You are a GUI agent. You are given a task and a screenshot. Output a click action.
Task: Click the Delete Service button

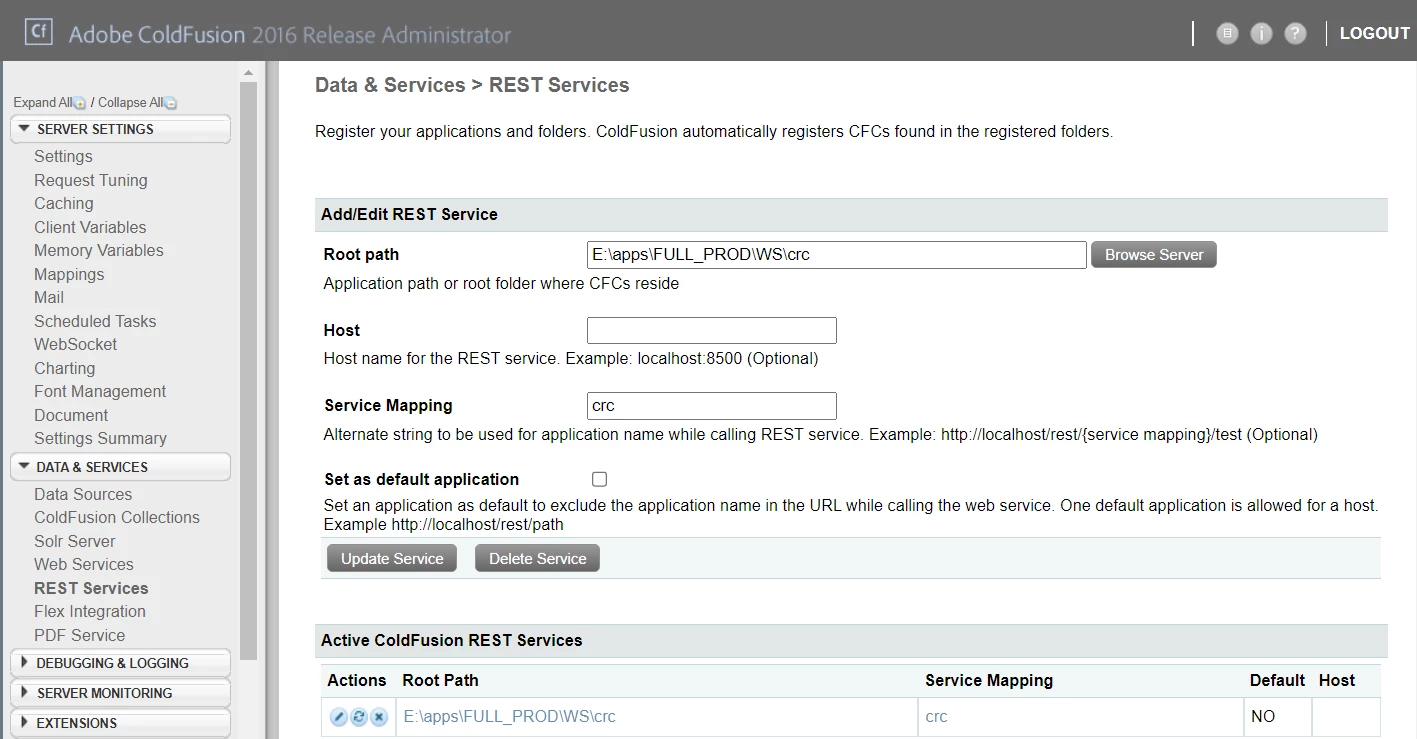538,558
